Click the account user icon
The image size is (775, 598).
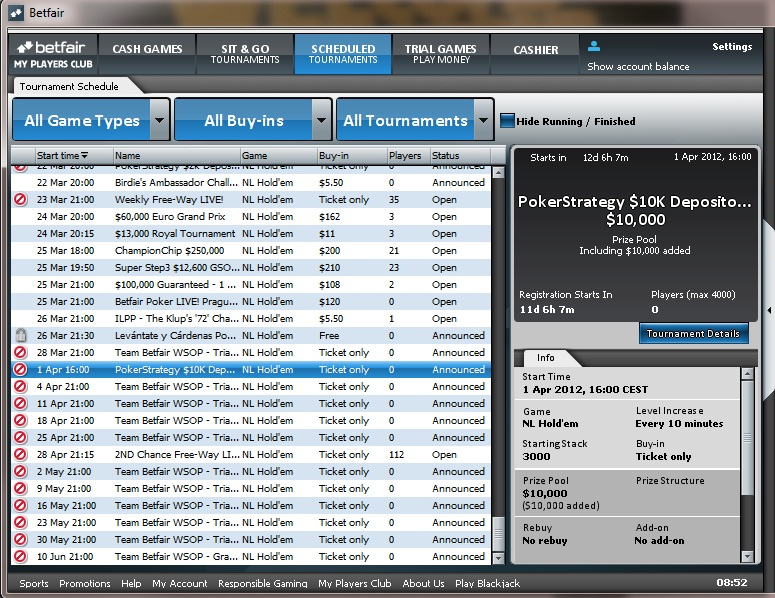(x=594, y=46)
